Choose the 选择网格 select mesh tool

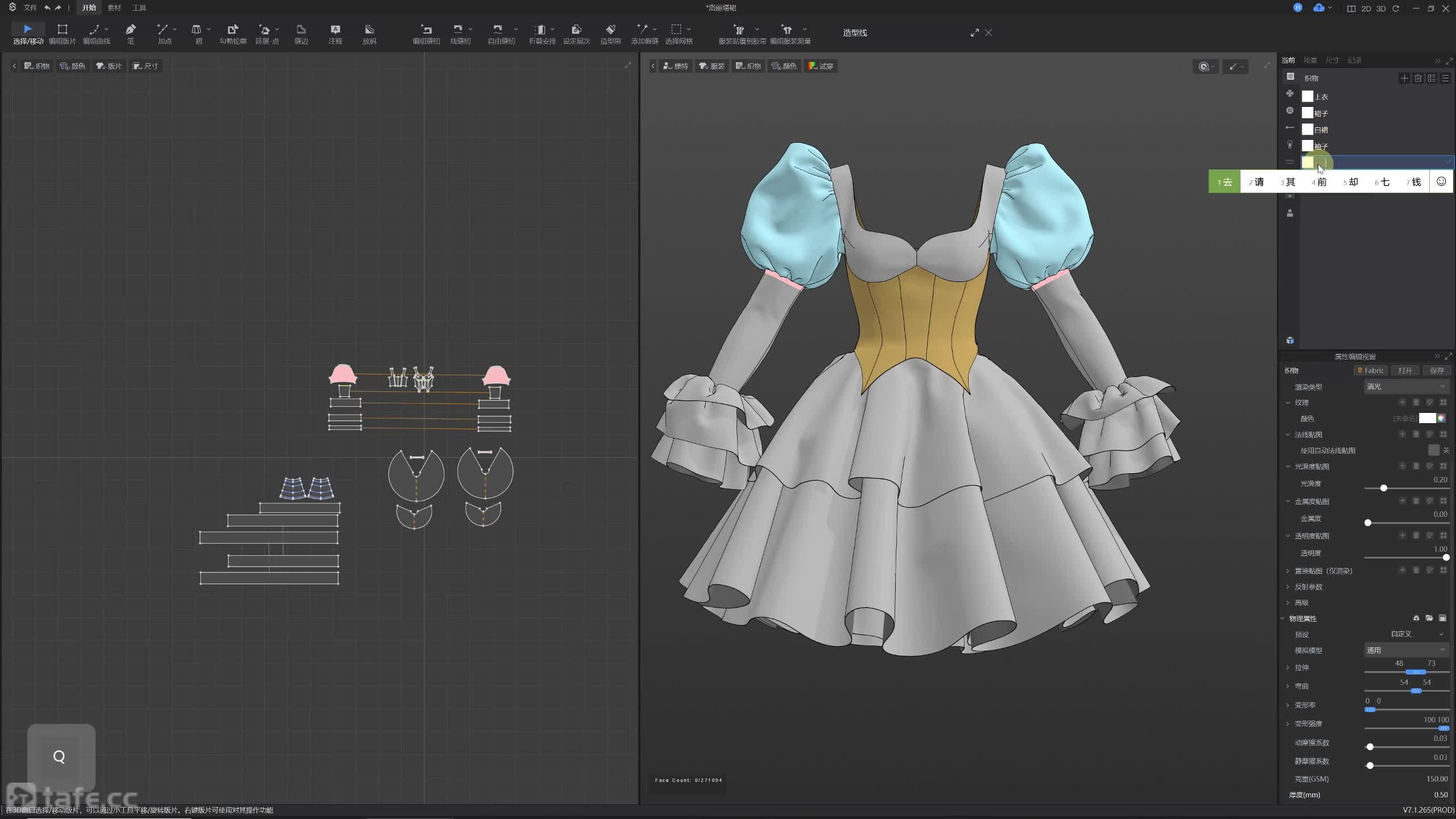click(x=679, y=34)
